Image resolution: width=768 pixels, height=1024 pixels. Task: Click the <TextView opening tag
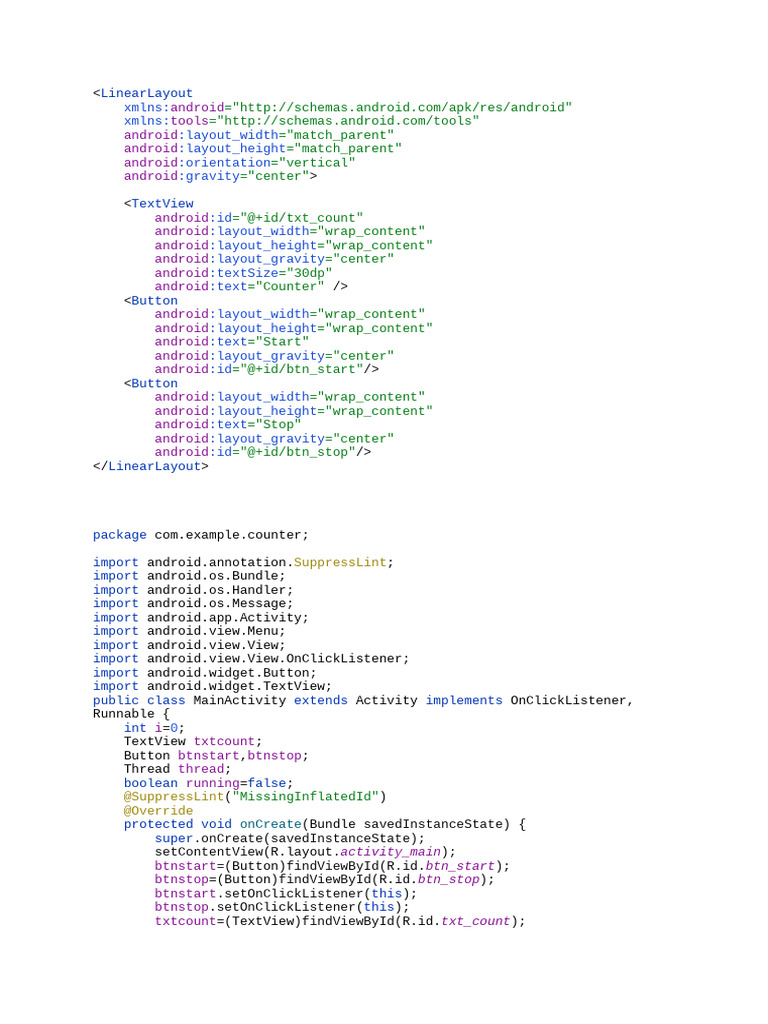[x=159, y=204]
